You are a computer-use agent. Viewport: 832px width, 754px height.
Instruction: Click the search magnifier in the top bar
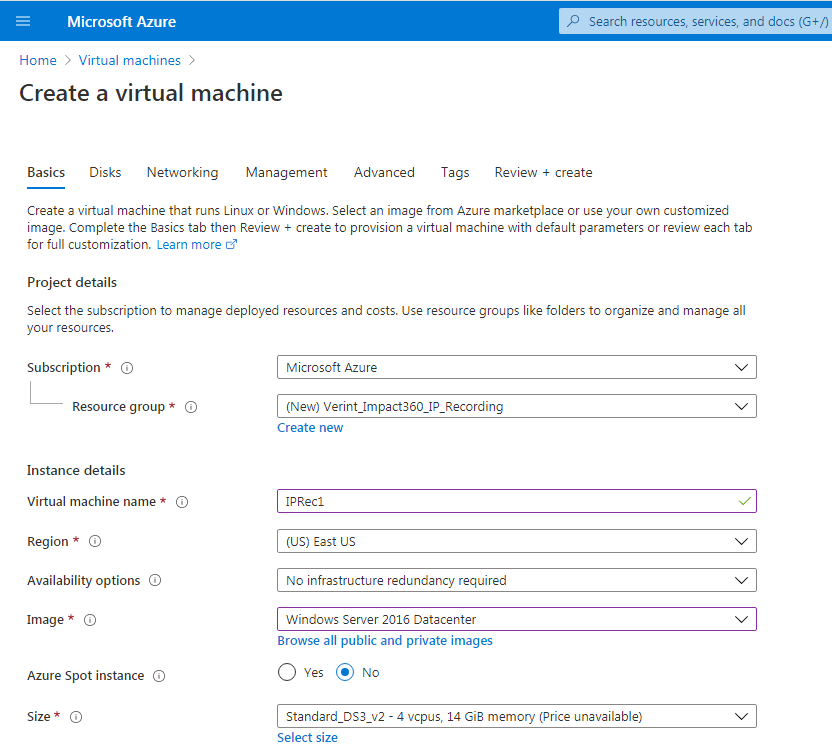tap(577, 20)
